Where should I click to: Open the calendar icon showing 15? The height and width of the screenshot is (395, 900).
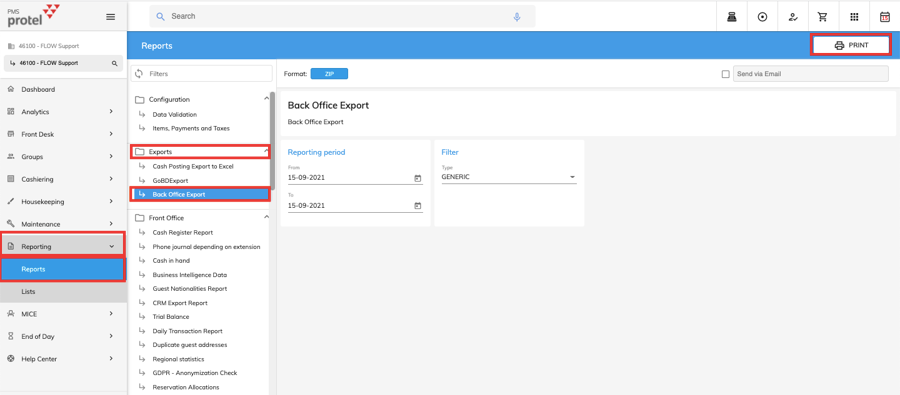click(885, 17)
